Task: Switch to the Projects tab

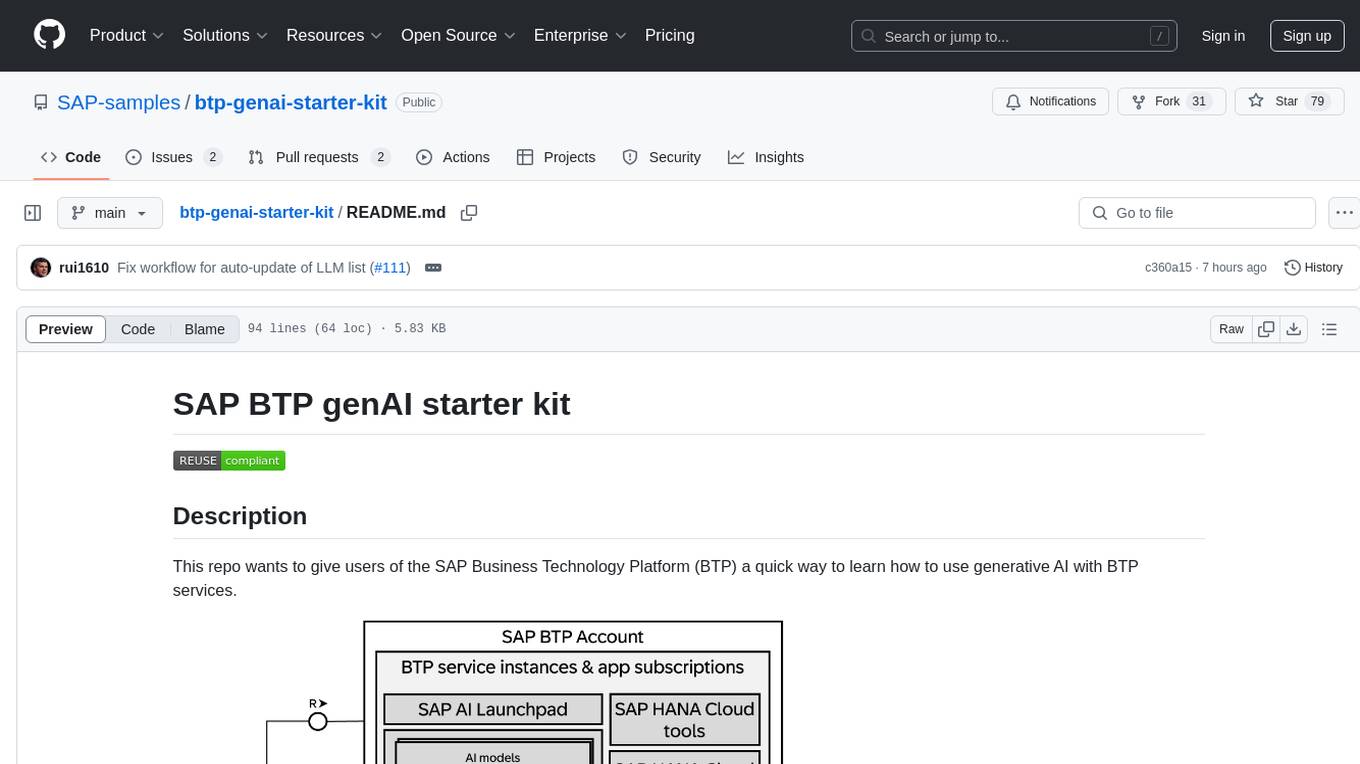Action: pos(556,157)
